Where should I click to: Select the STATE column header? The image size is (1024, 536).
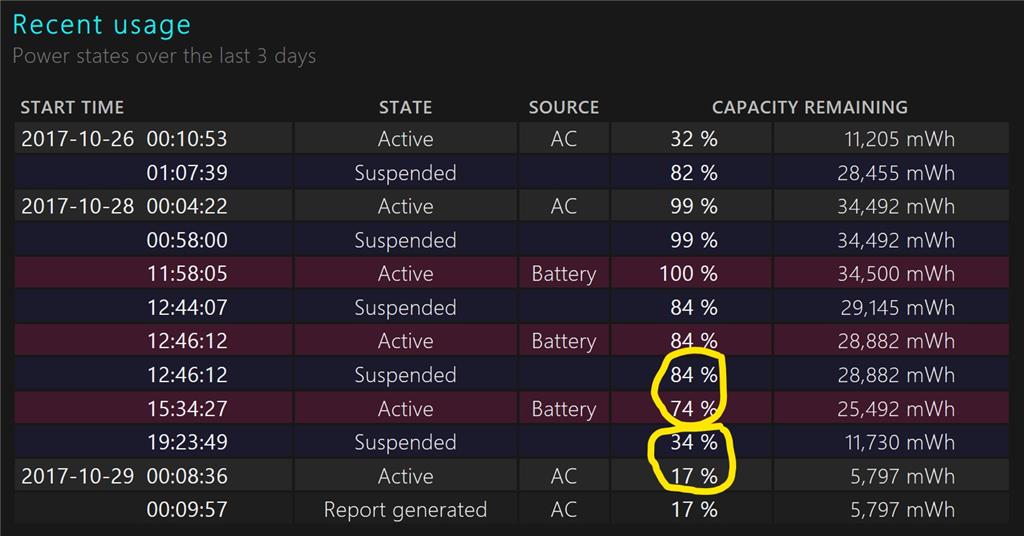(405, 107)
